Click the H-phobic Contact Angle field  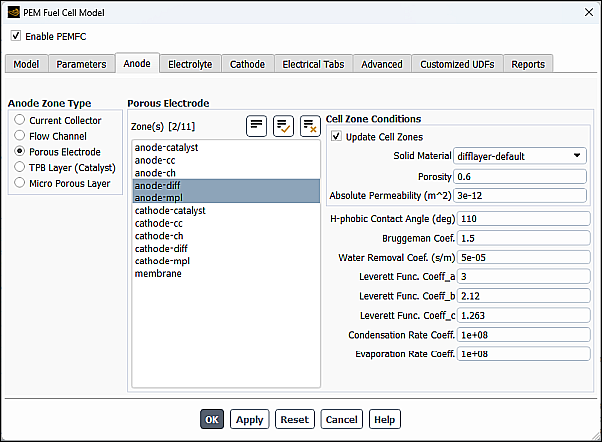[x=524, y=219]
